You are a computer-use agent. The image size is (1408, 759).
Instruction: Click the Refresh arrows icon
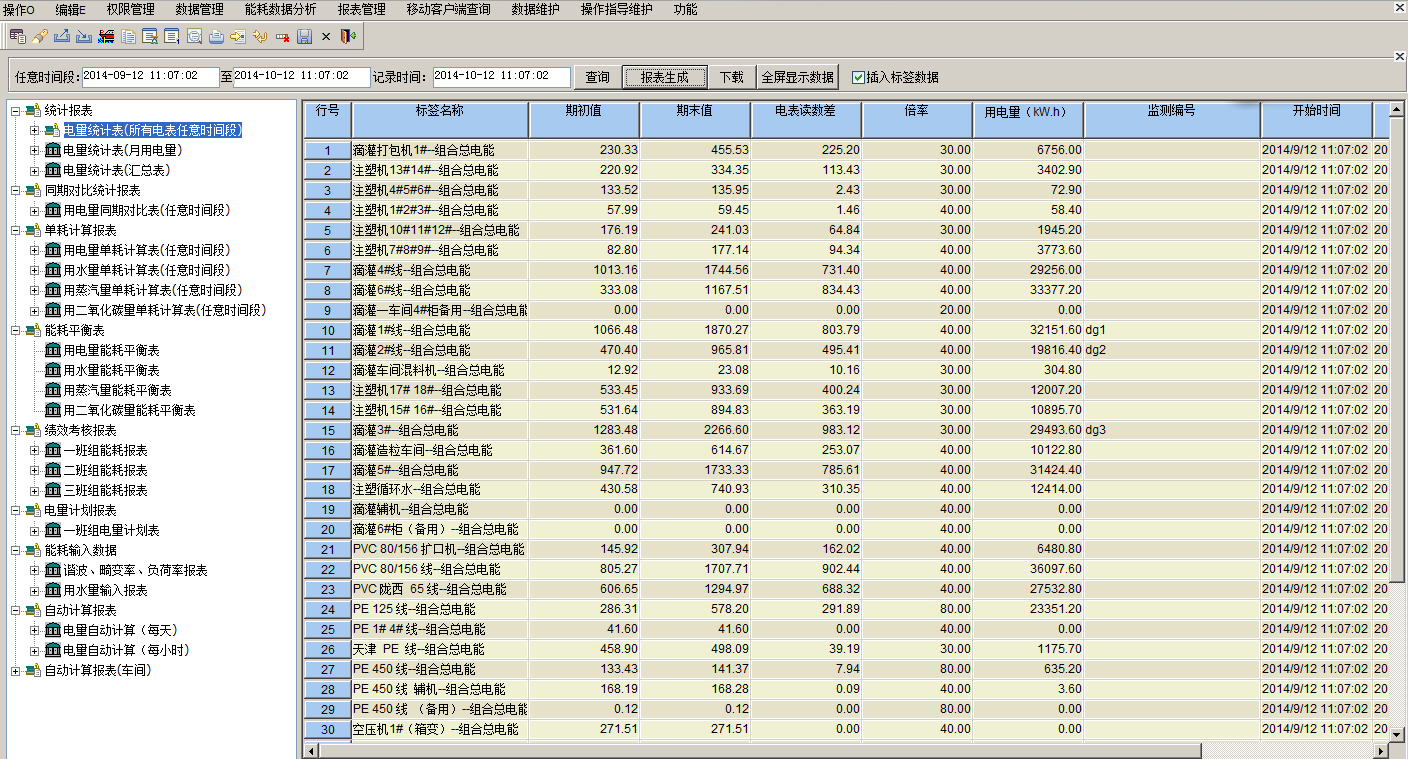(261, 35)
